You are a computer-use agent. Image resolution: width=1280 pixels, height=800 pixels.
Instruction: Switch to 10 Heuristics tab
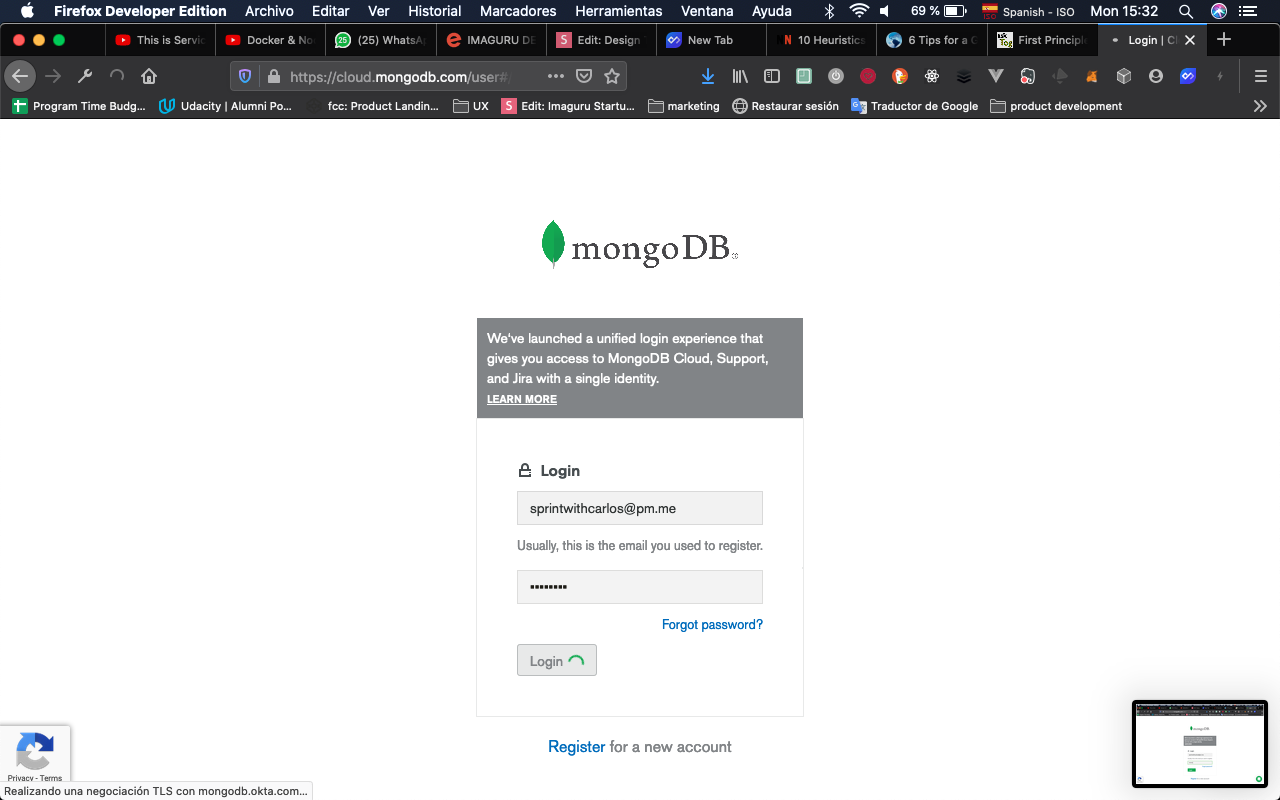point(820,40)
